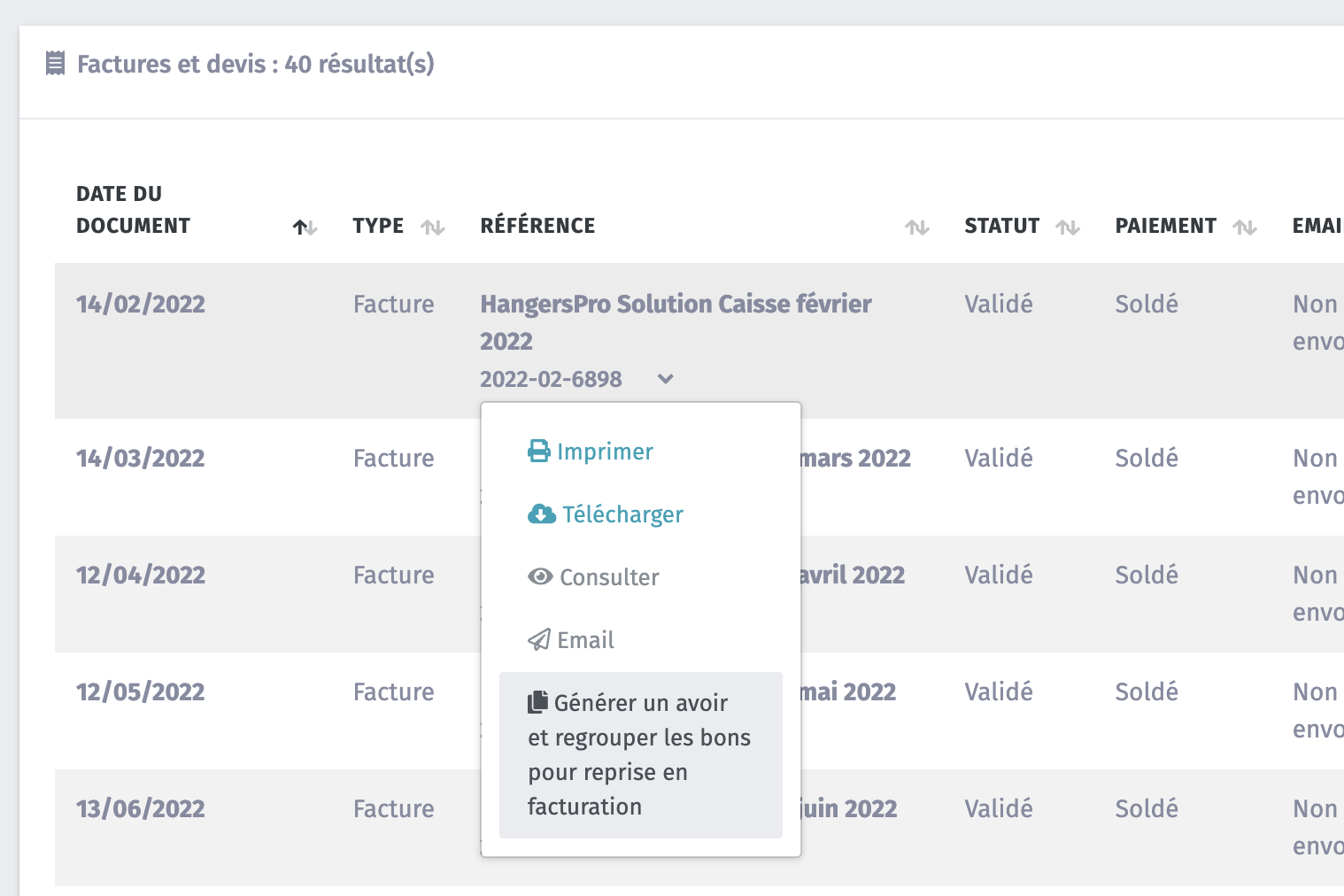Open HangersPro Solution Caisse février 2022 link
The image size is (1344, 896).
click(x=675, y=305)
